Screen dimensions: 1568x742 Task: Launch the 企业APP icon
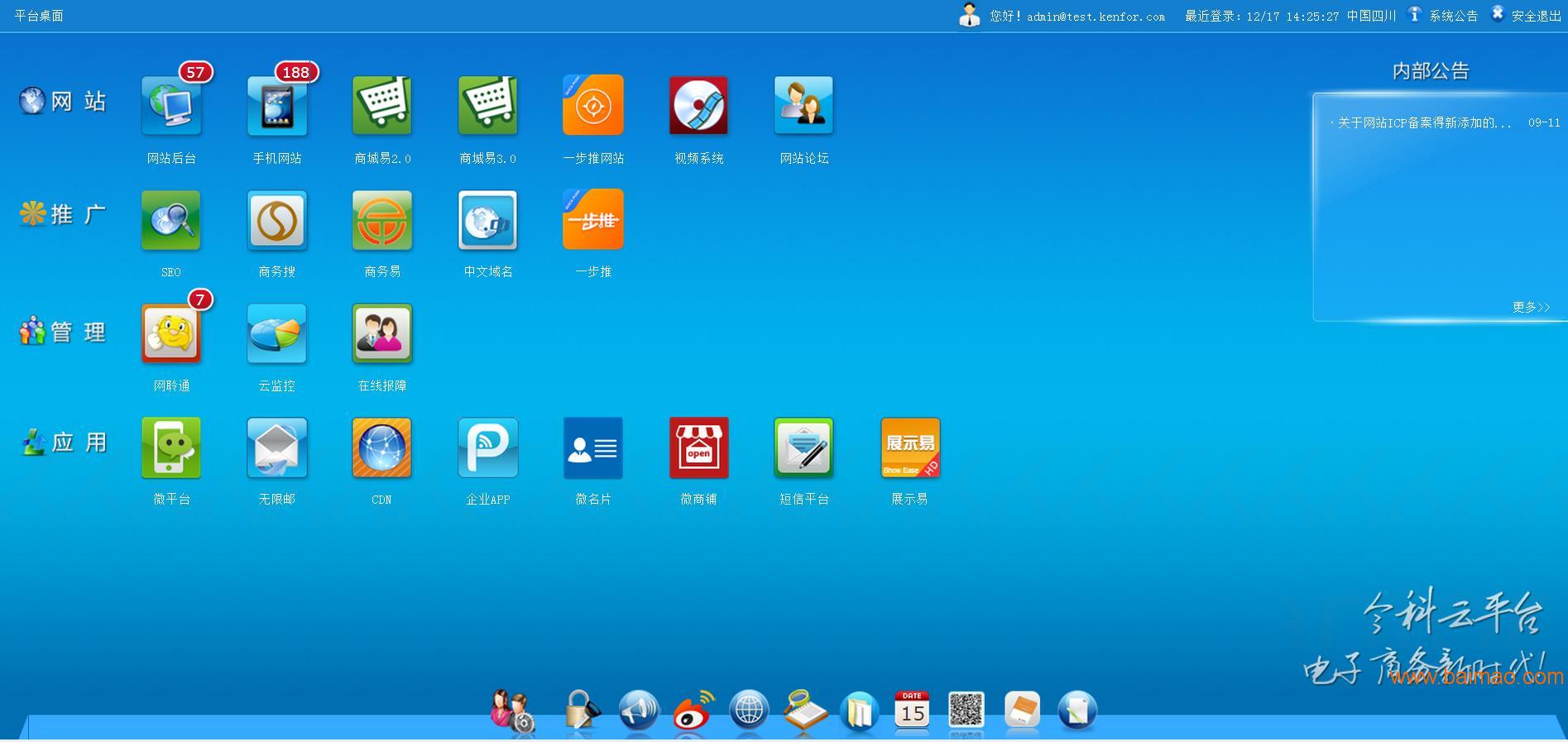tap(488, 448)
